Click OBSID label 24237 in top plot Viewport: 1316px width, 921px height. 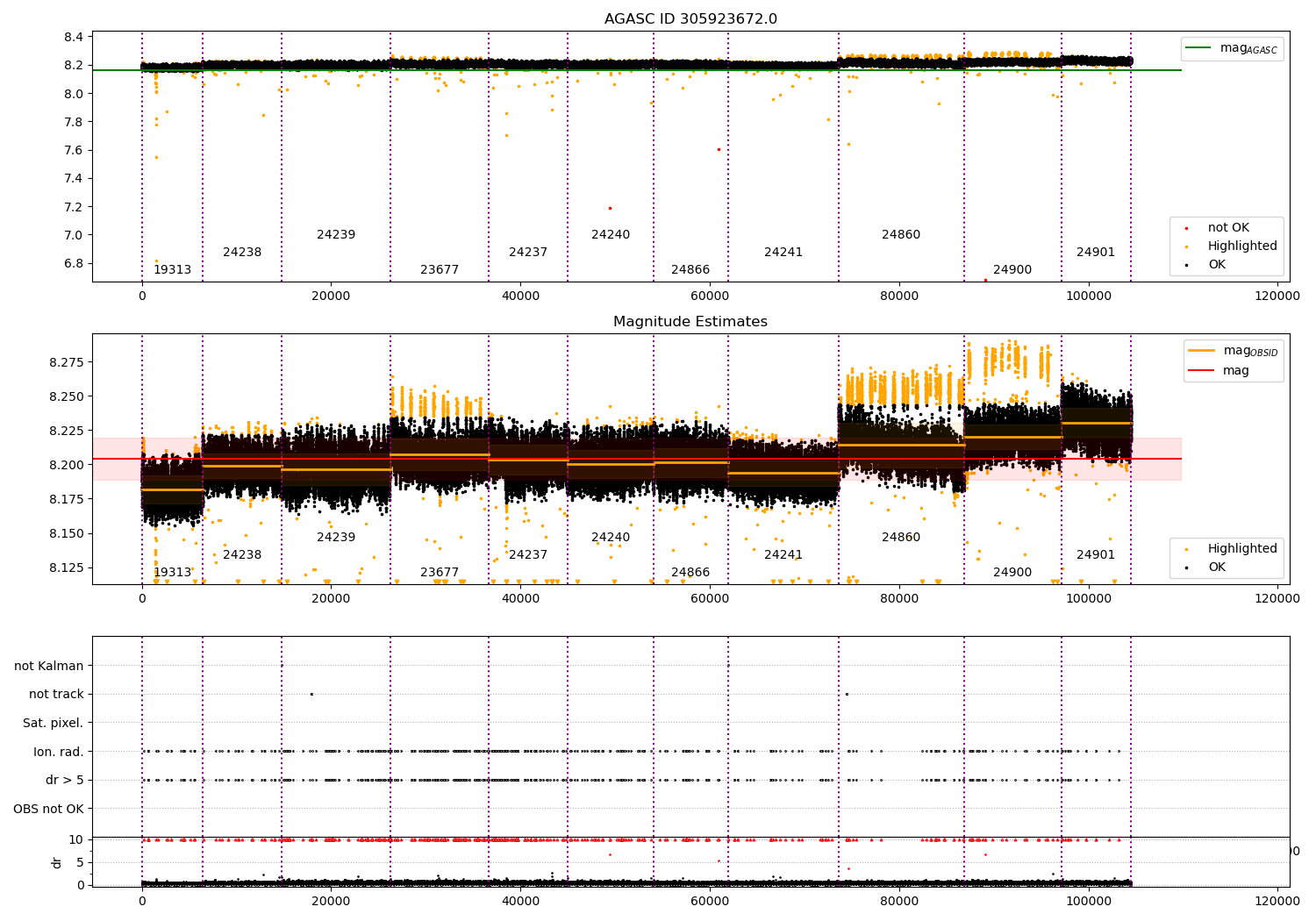click(528, 253)
